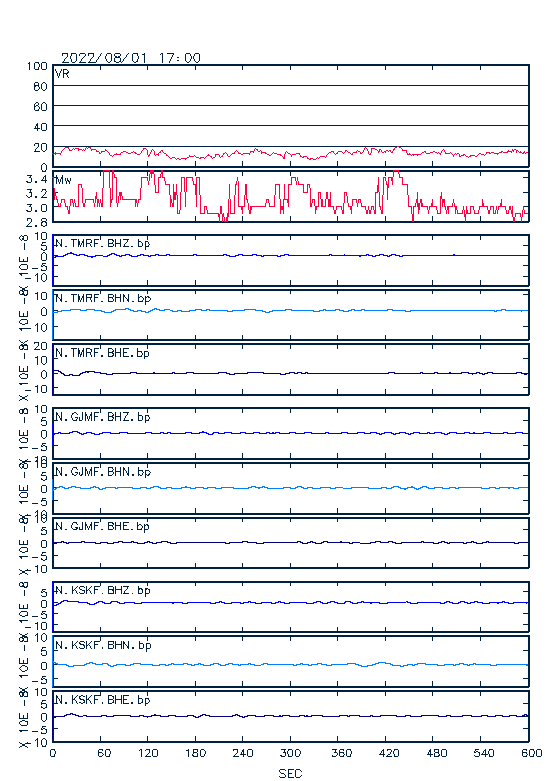This screenshot has width=554, height=781.
Task: Click the 120 tick on the time axis
Action: pyautogui.click(x=148, y=753)
